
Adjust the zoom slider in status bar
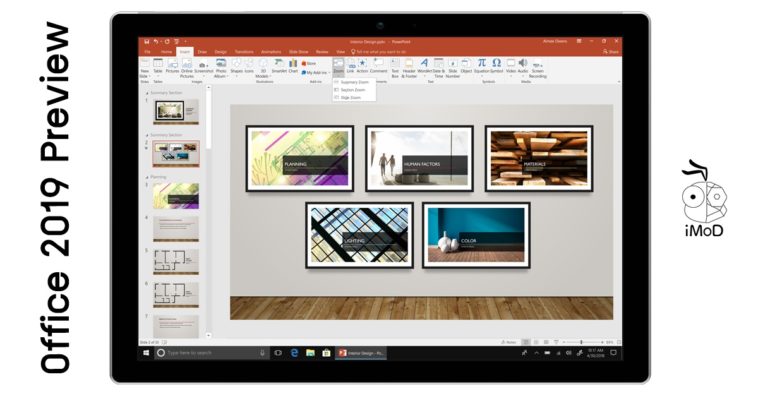click(582, 342)
